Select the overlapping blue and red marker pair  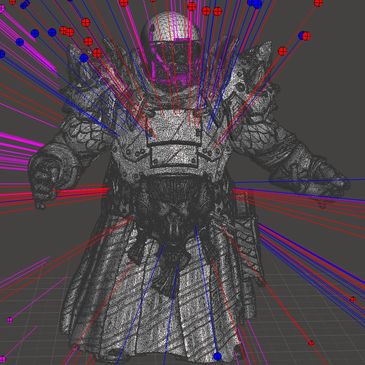point(304,36)
